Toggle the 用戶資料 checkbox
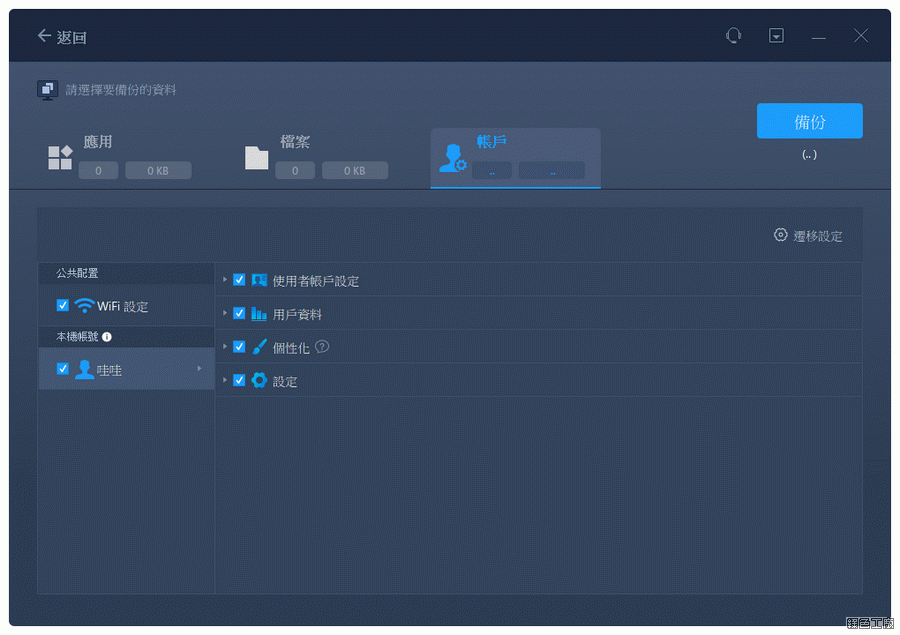Viewport: 900px width, 635px height. point(239,313)
